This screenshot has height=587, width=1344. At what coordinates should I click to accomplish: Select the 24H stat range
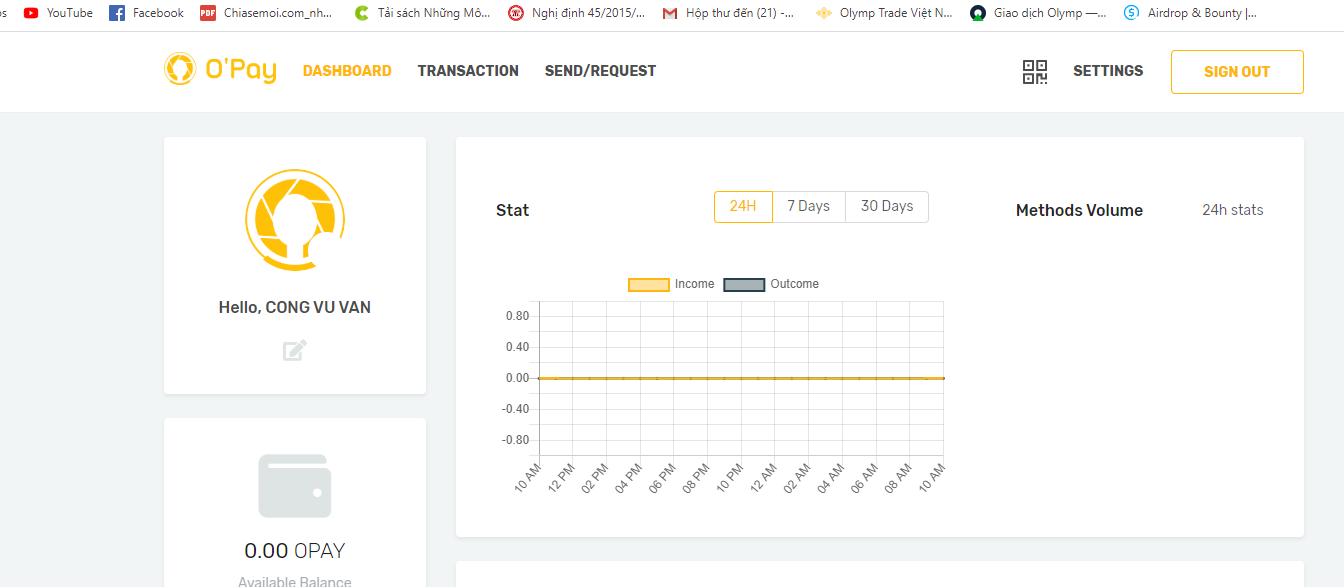(743, 206)
